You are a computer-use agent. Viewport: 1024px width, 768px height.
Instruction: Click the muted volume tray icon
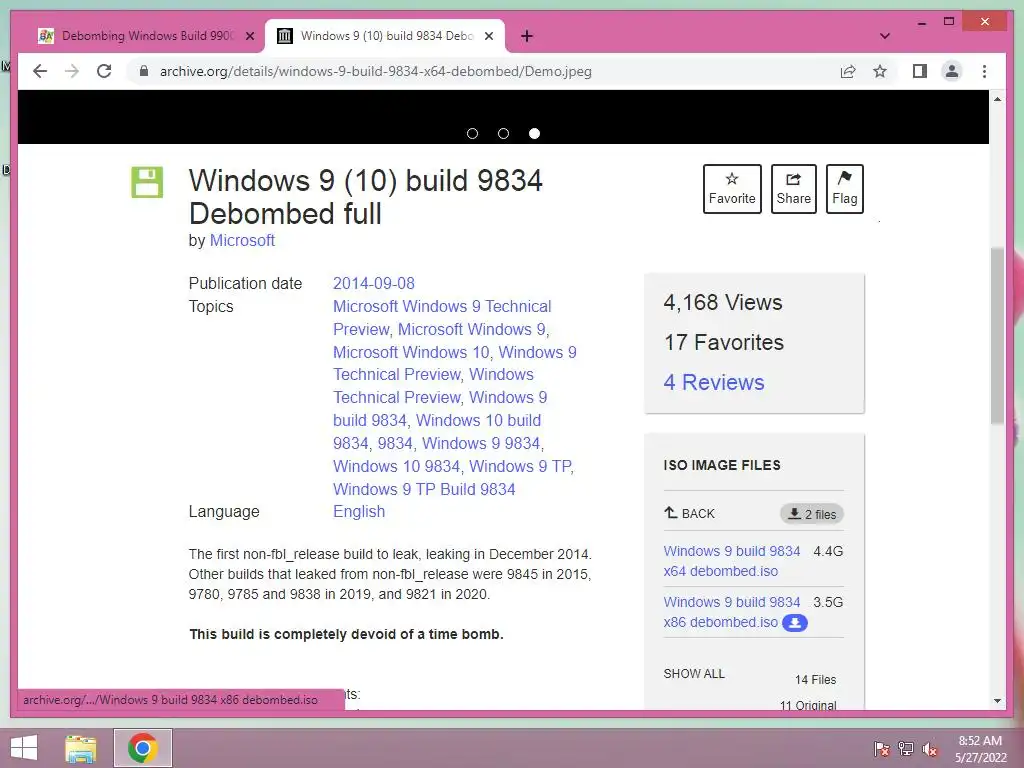pos(930,748)
